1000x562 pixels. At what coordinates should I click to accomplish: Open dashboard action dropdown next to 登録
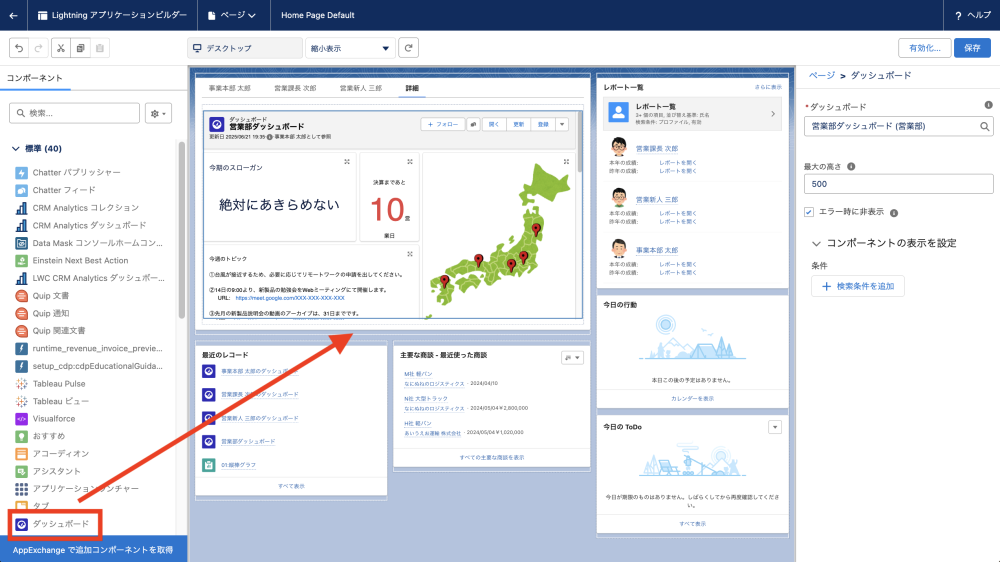click(x=562, y=124)
